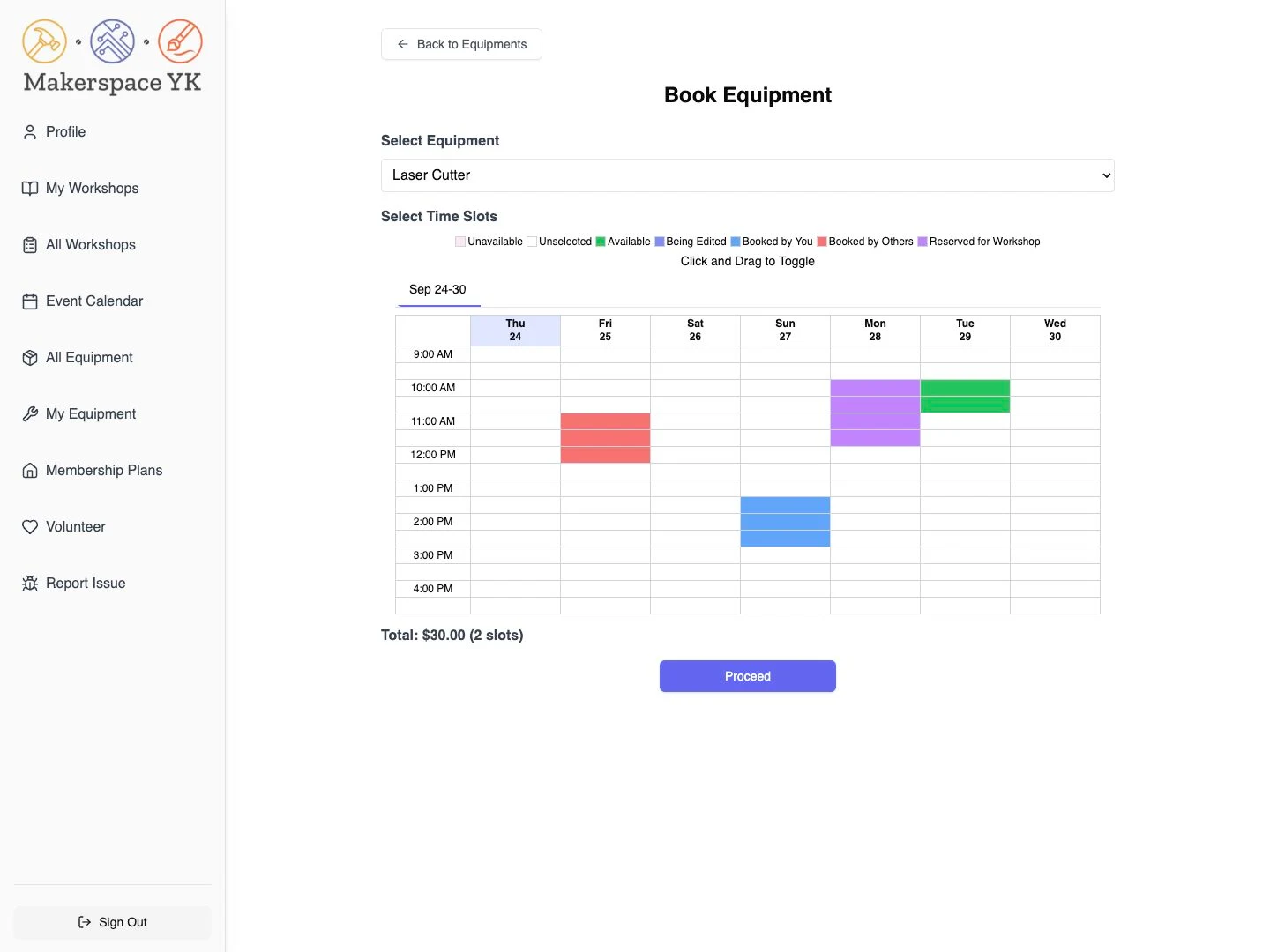Click the Makerspace YK hammer logo
The width and height of the screenshot is (1270, 952).
point(44,41)
